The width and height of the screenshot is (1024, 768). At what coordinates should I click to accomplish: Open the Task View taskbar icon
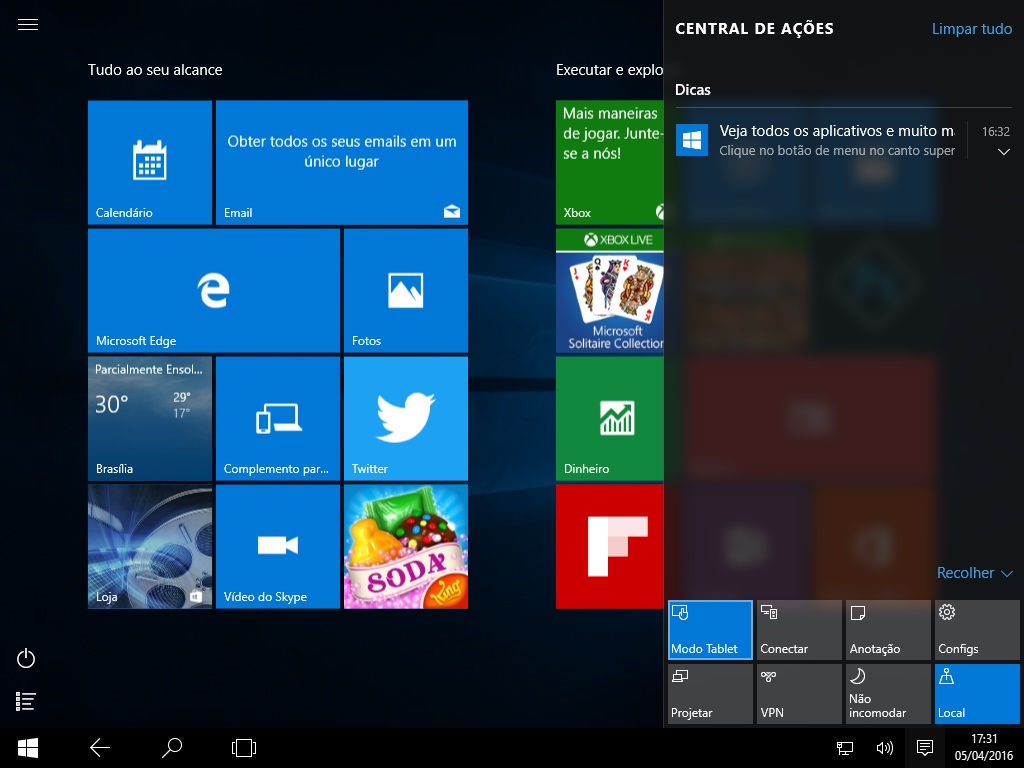click(244, 747)
